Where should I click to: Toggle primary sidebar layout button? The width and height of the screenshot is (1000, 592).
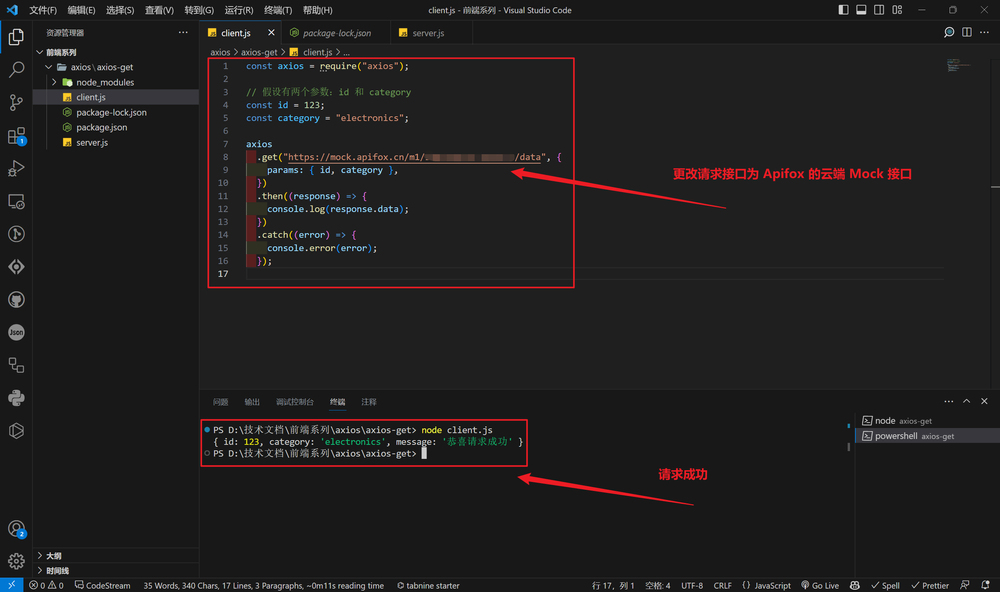tap(843, 10)
